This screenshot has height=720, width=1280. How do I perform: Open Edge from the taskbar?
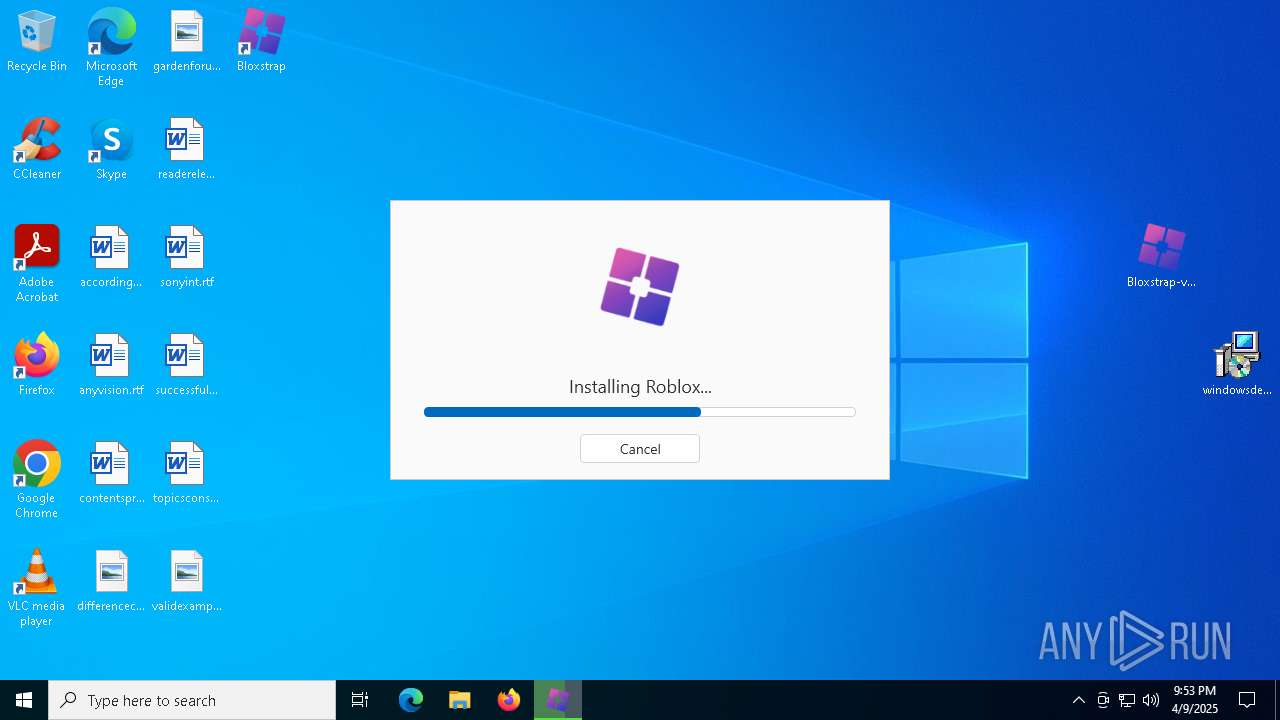point(411,700)
